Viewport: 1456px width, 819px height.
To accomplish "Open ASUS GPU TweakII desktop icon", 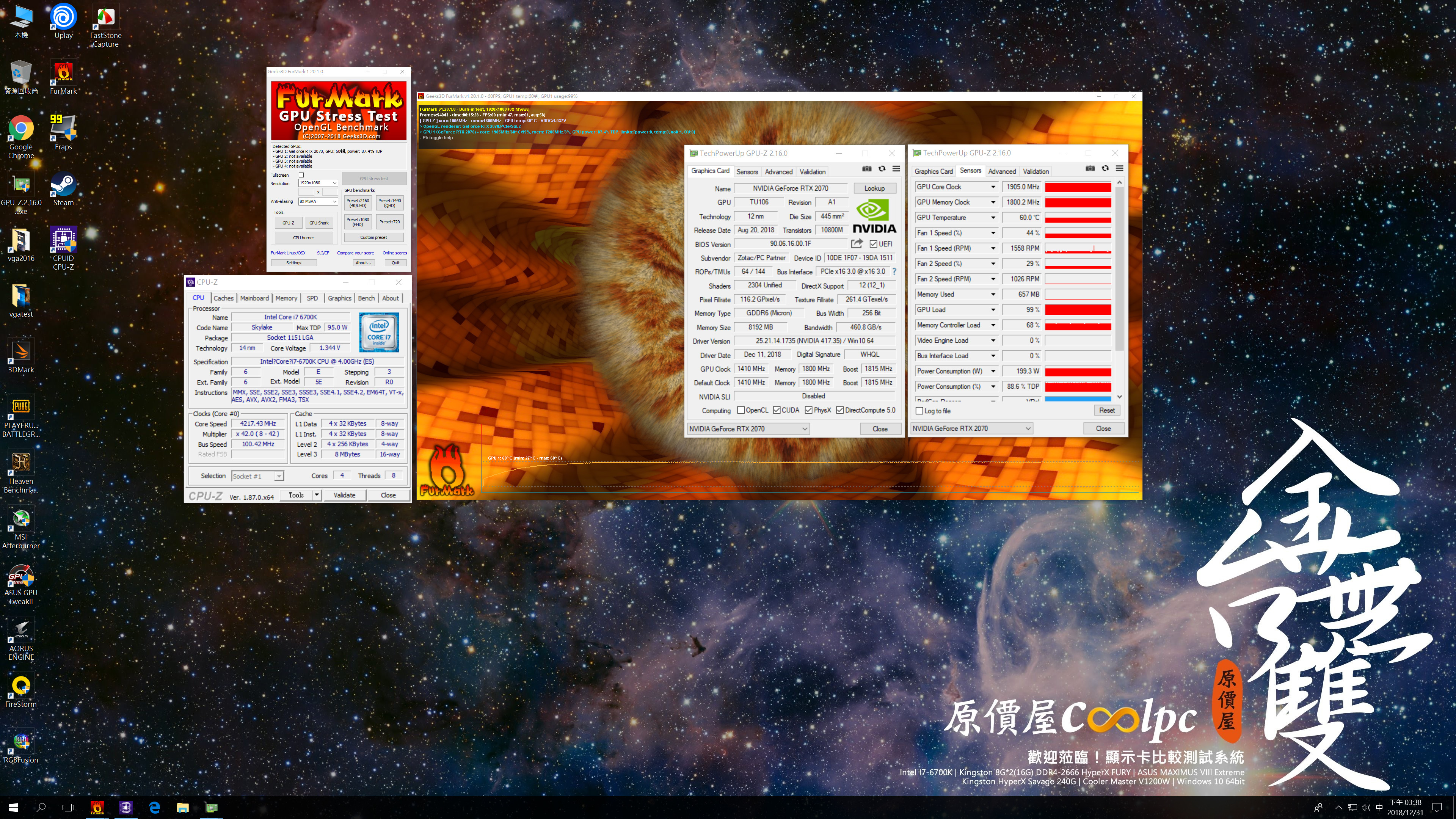I will pos(21,584).
